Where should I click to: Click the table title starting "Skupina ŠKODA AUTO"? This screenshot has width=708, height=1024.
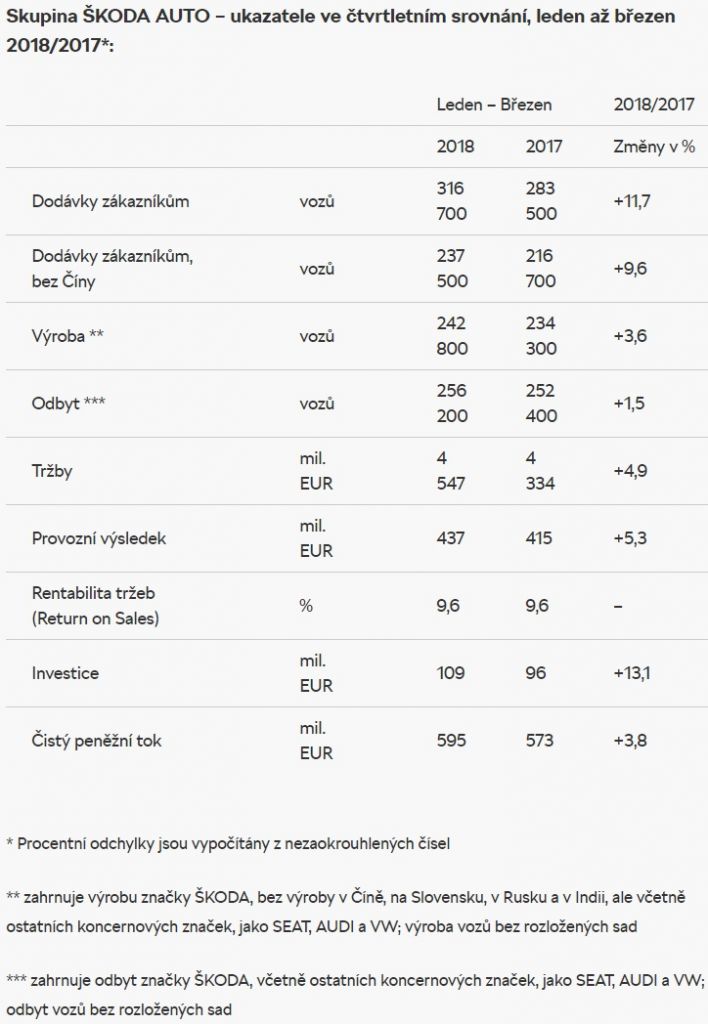click(340, 30)
